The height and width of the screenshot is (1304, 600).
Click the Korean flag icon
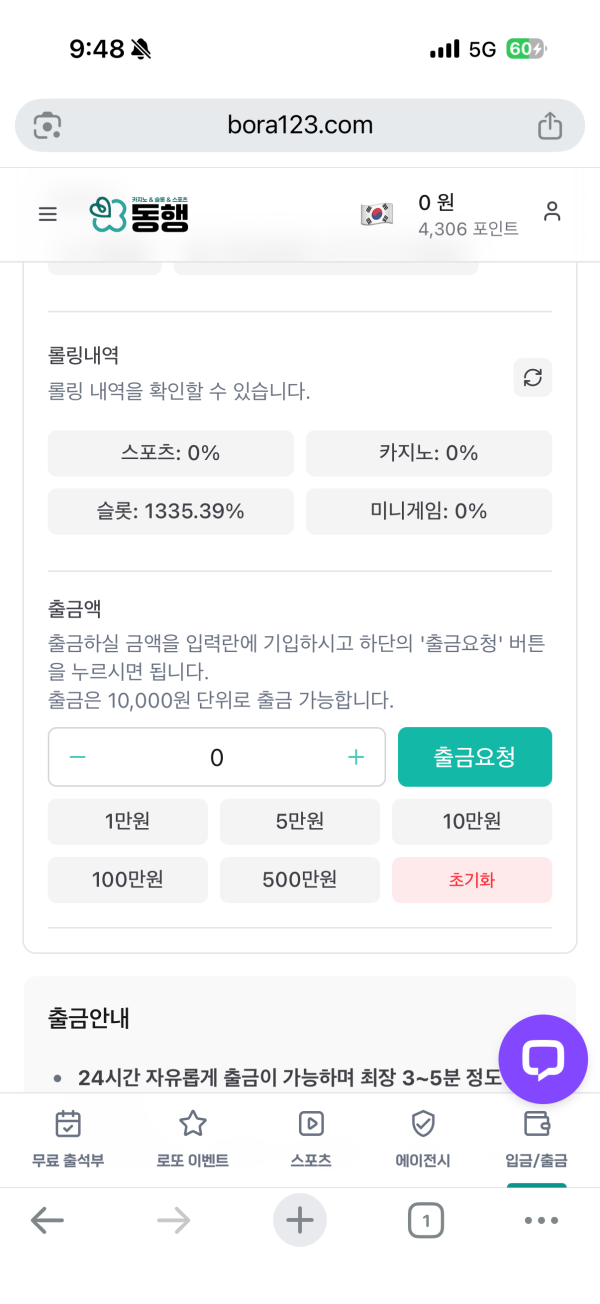tap(377, 214)
